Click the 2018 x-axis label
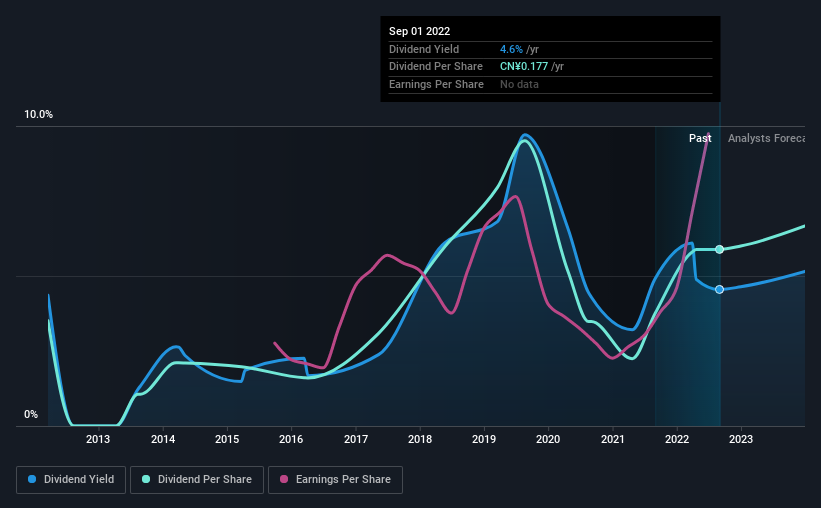 point(420,439)
